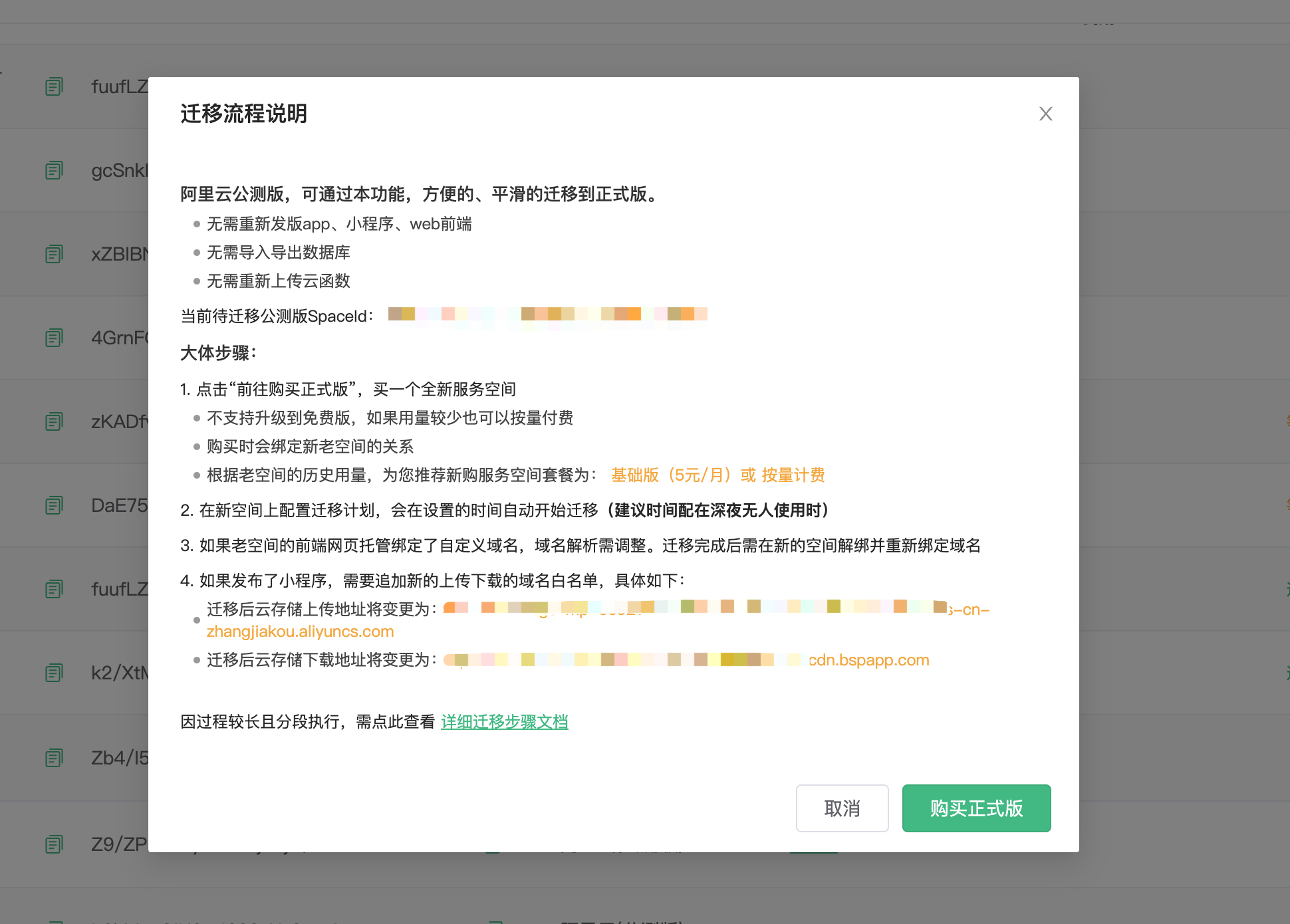Image resolution: width=1290 pixels, height=924 pixels.
Task: Select the gcSnk row name in background
Action: pos(120,170)
